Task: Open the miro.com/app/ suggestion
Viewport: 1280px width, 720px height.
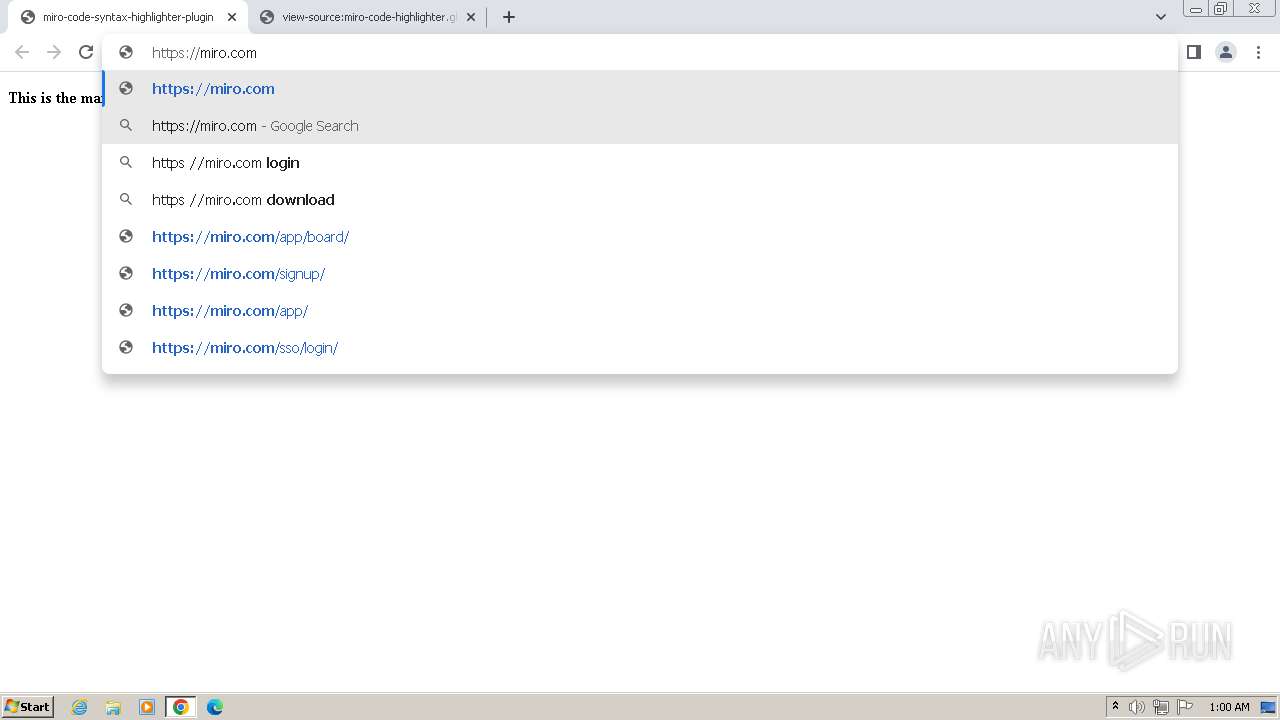Action: pos(640,311)
